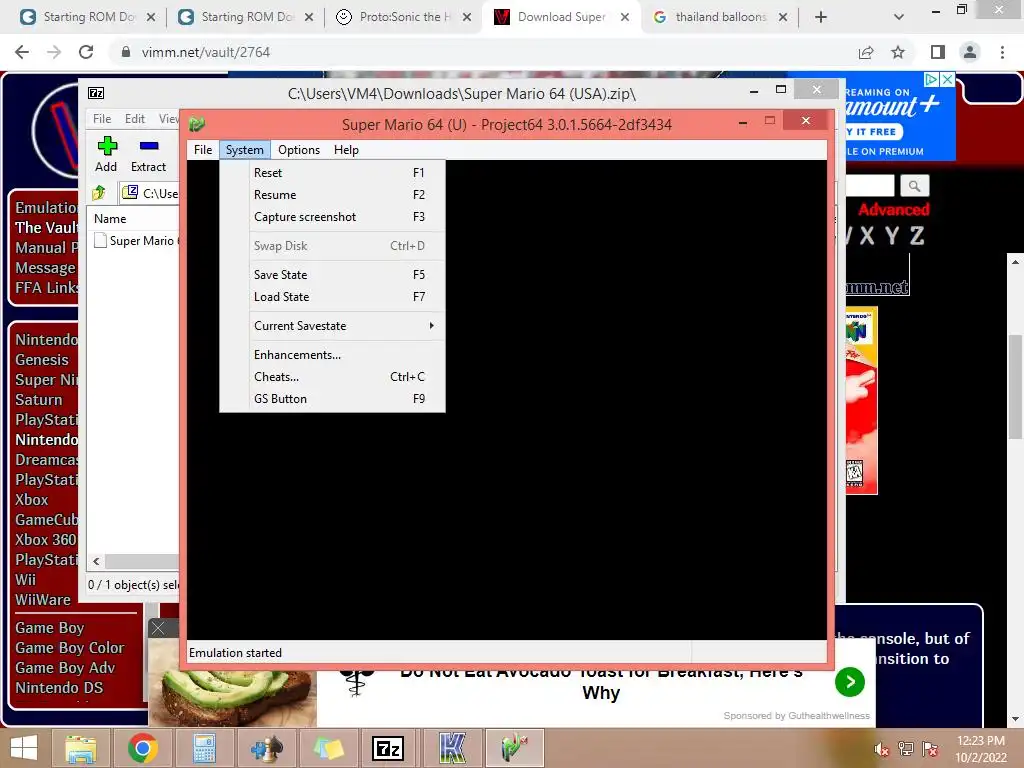
Task: Go up one folder in 7-Zip
Action: coord(99,193)
